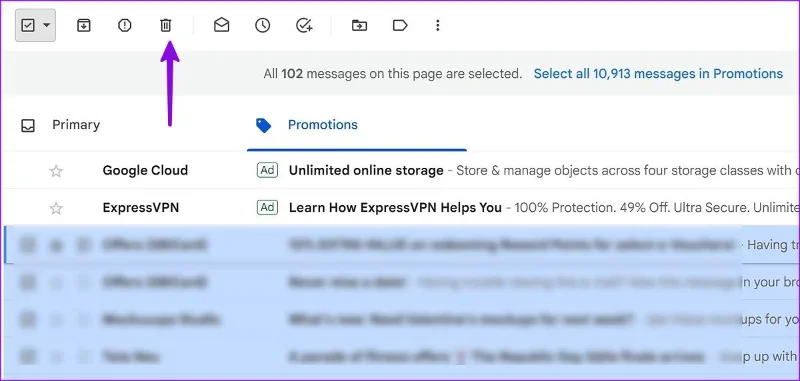Archive the selected messages
The image size is (800, 381).
click(x=84, y=25)
